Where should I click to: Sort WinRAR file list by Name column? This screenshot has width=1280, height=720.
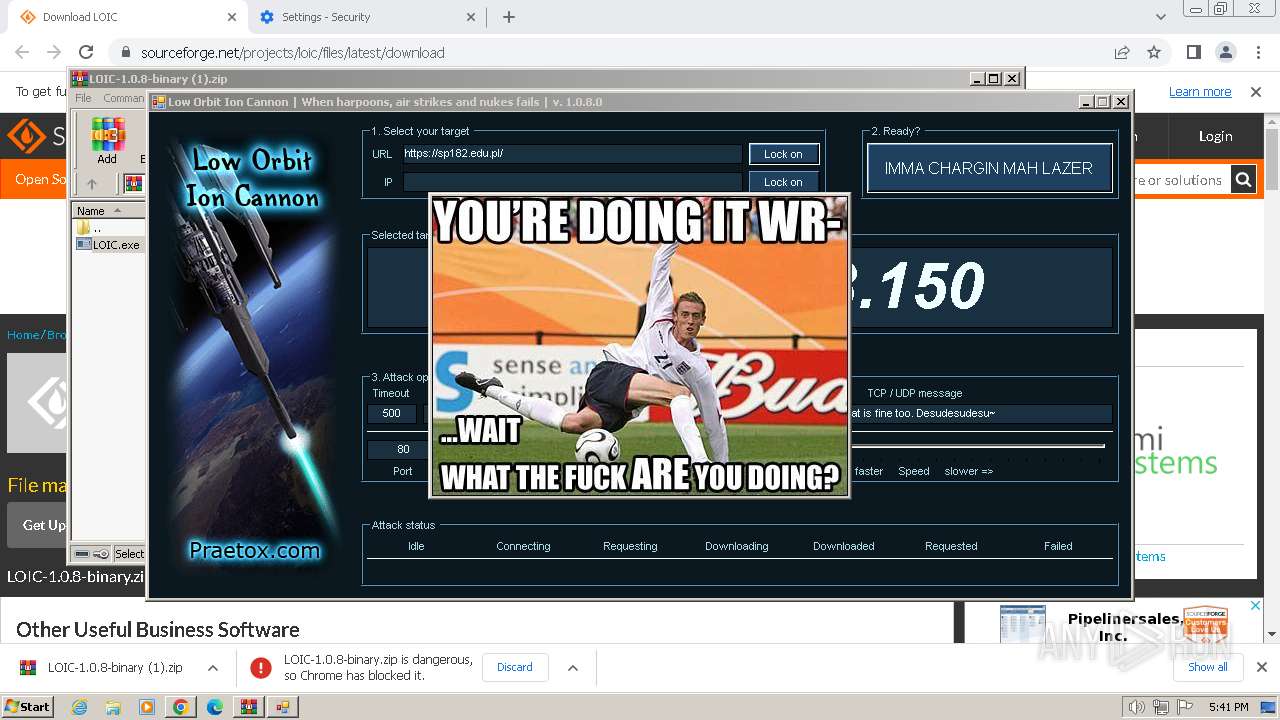click(x=109, y=211)
